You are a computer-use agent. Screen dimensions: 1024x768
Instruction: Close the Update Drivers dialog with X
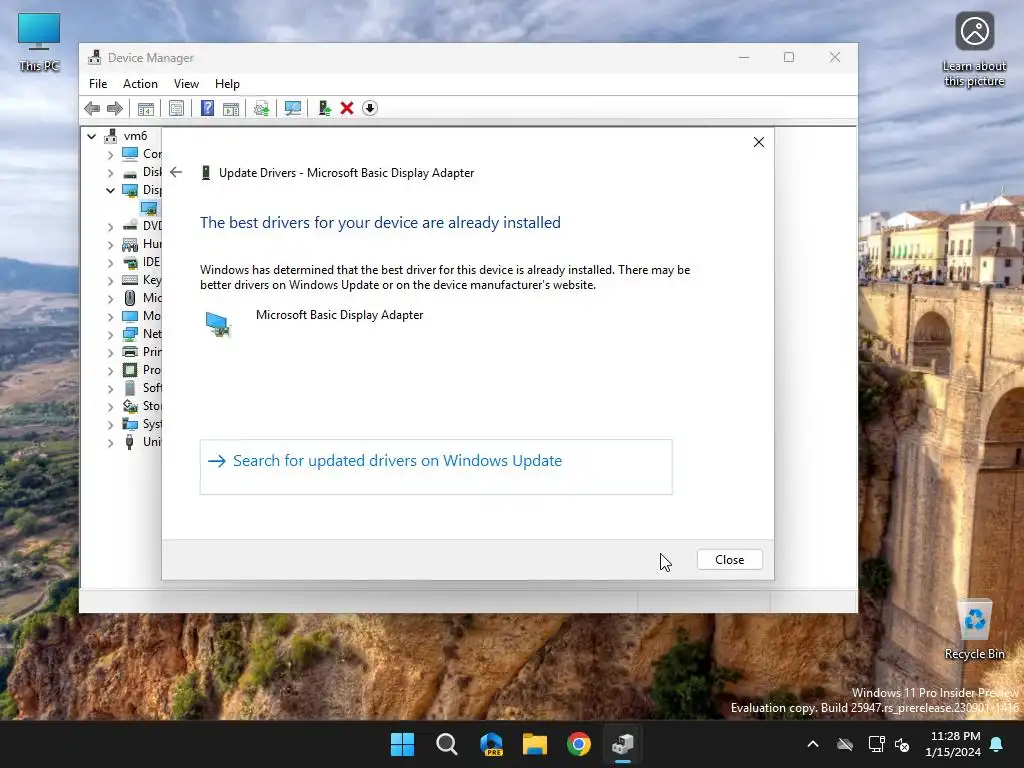tap(758, 142)
